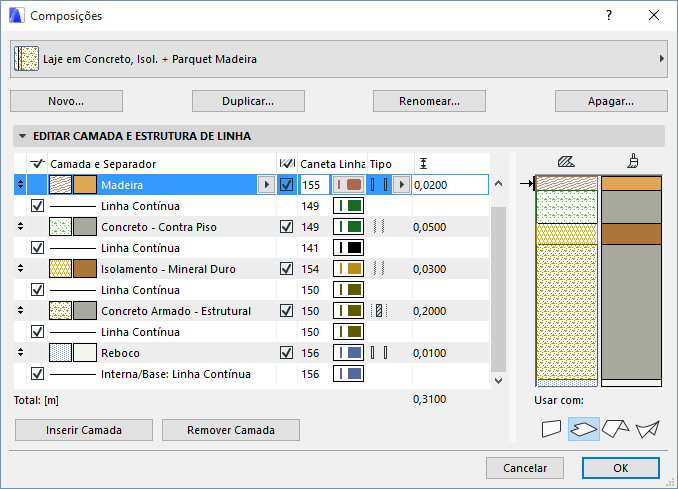Click Concreto - Contra Piso type icon
Screen dimensions: 678x489
point(379,227)
